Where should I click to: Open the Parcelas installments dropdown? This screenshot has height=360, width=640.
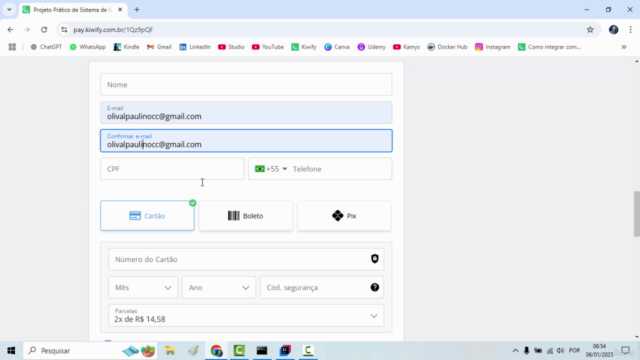pos(246,316)
